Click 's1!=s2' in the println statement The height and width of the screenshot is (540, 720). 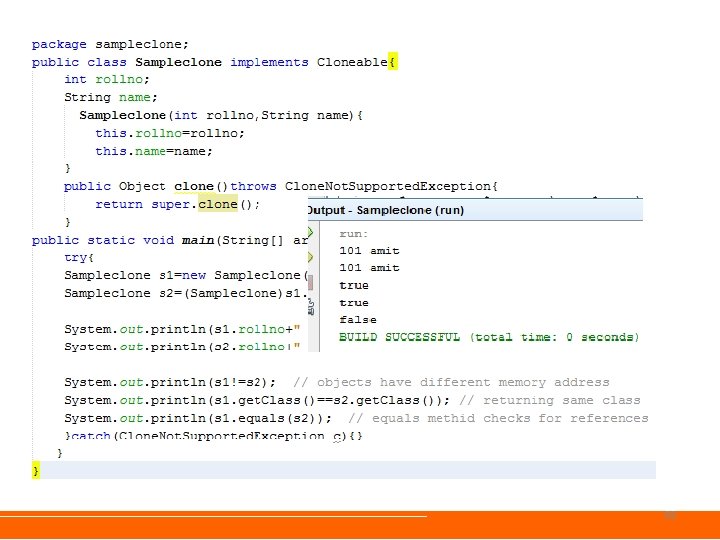pyautogui.click(x=237, y=382)
